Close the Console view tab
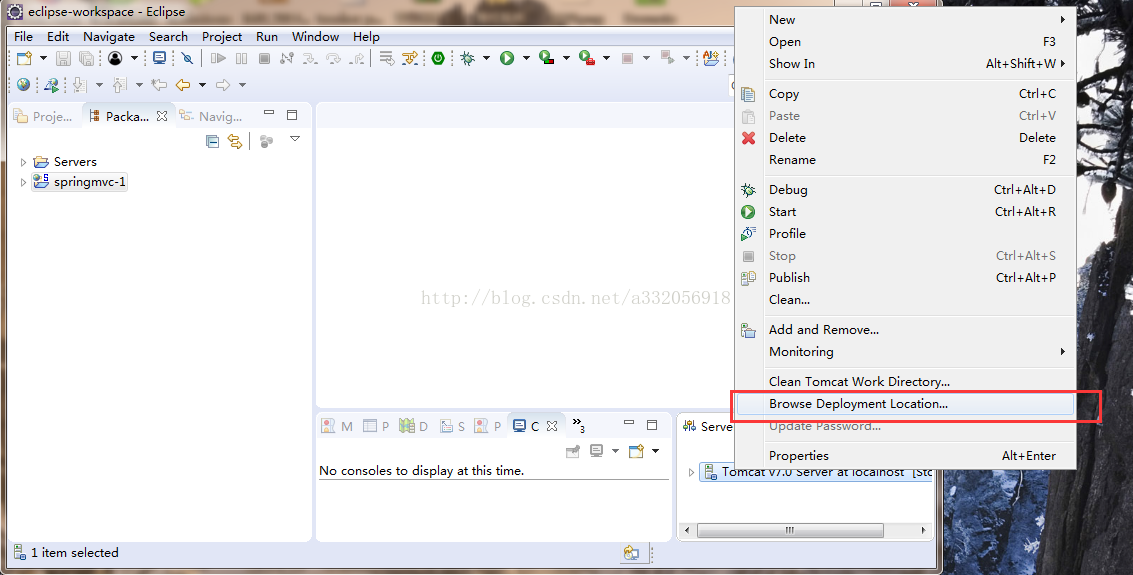 [552, 426]
